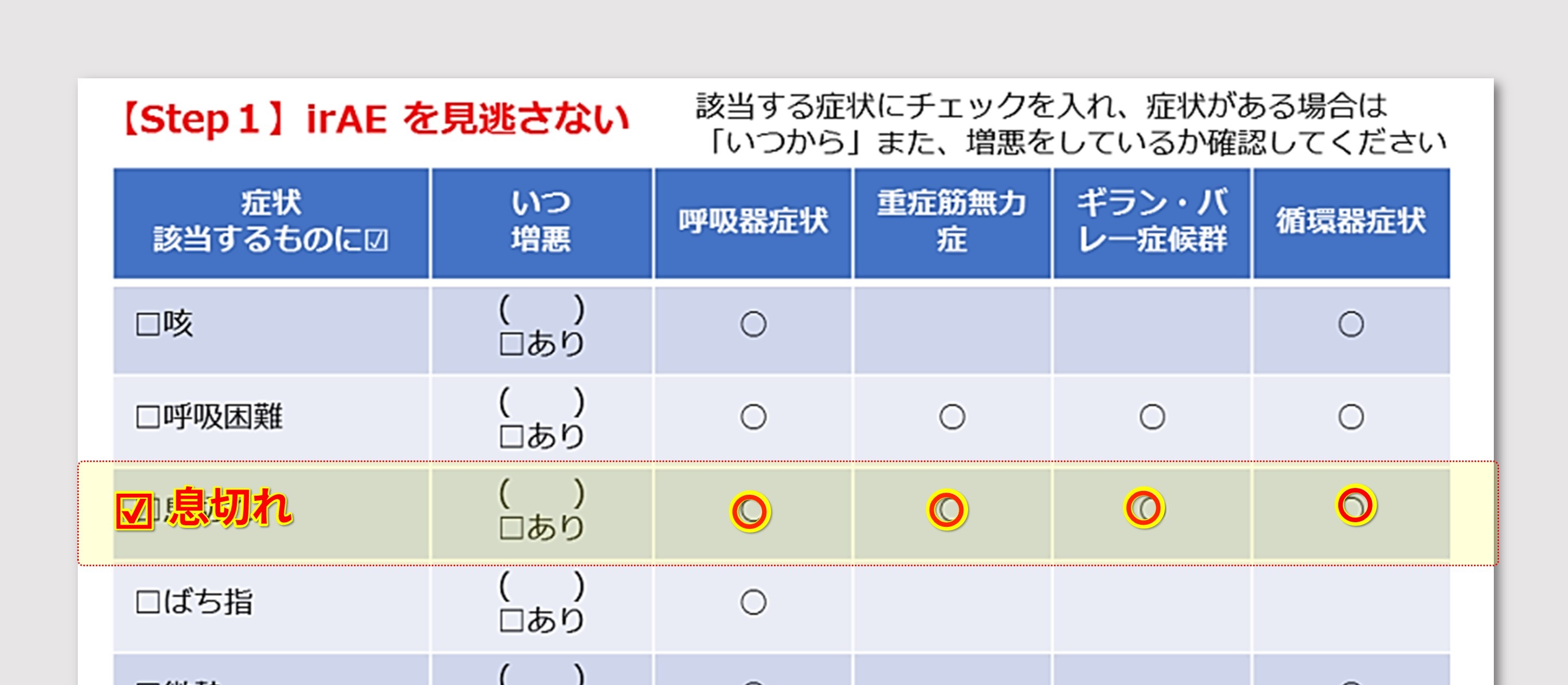Click red 息切れ circle under 循環器症状
Image resolution: width=1568 pixels, height=685 pixels.
click(x=1355, y=506)
